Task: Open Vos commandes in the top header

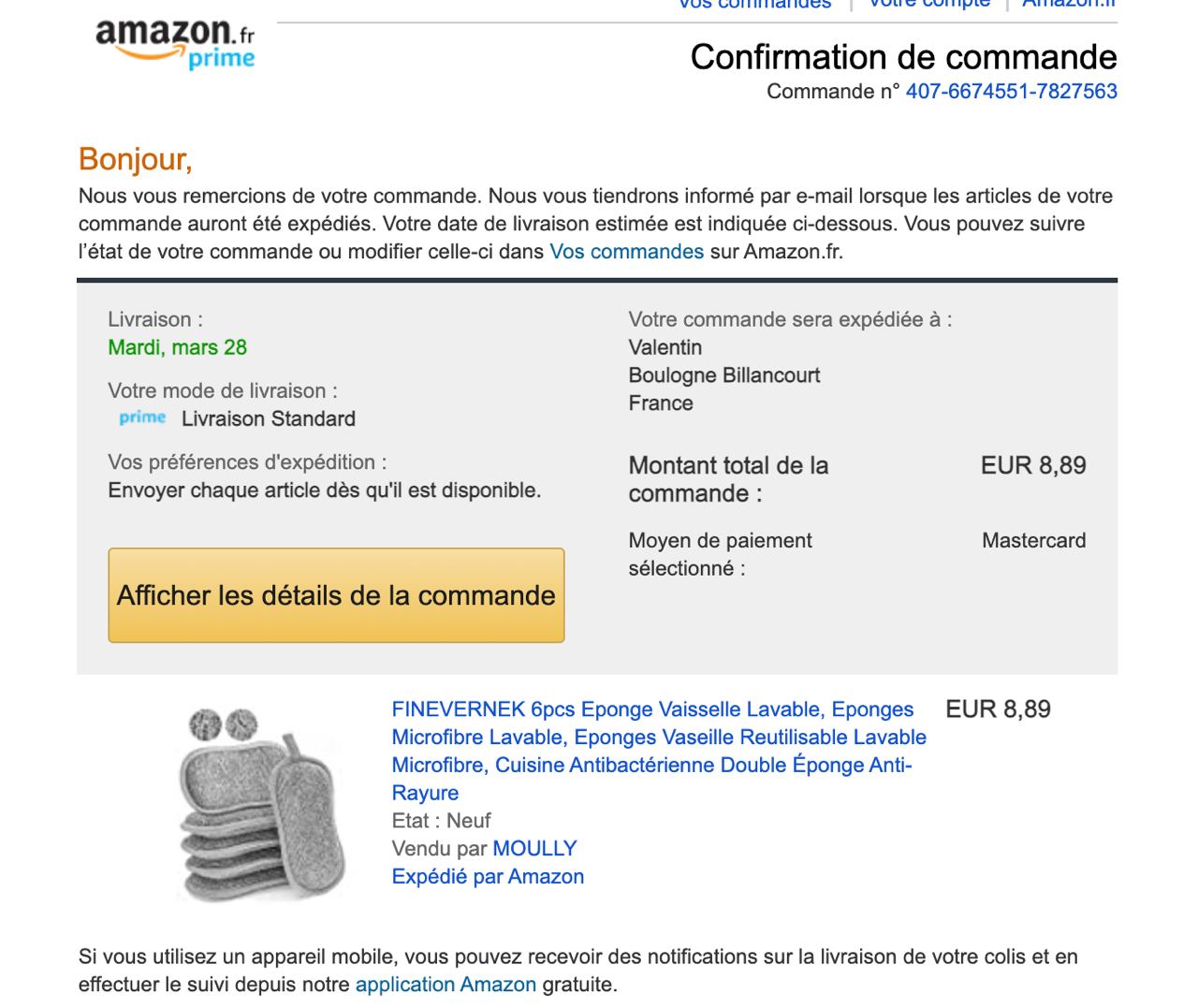Action: 754,5
